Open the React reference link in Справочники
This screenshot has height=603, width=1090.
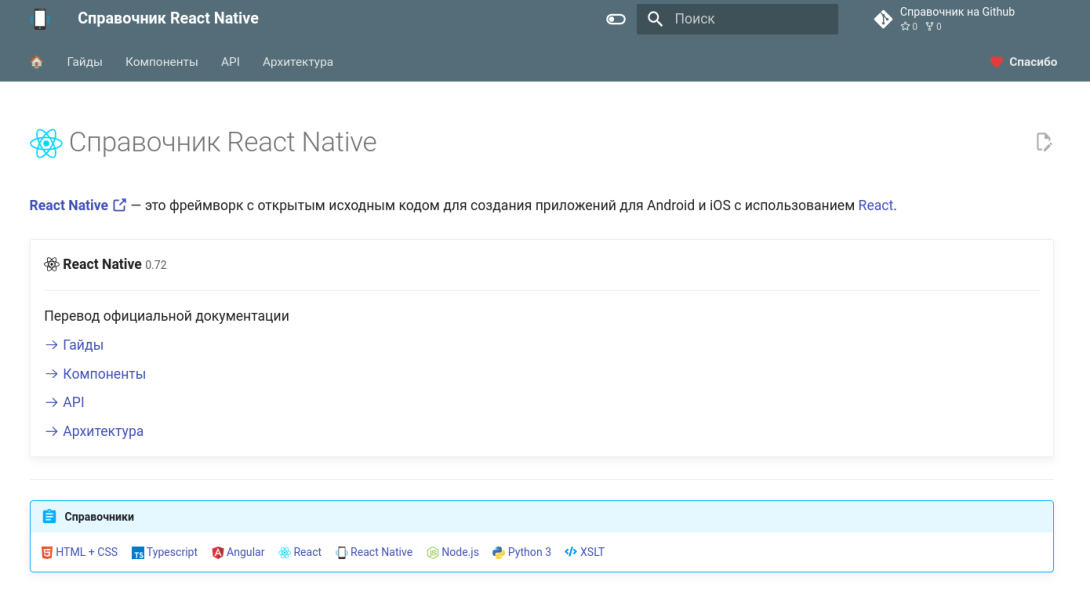(x=307, y=552)
